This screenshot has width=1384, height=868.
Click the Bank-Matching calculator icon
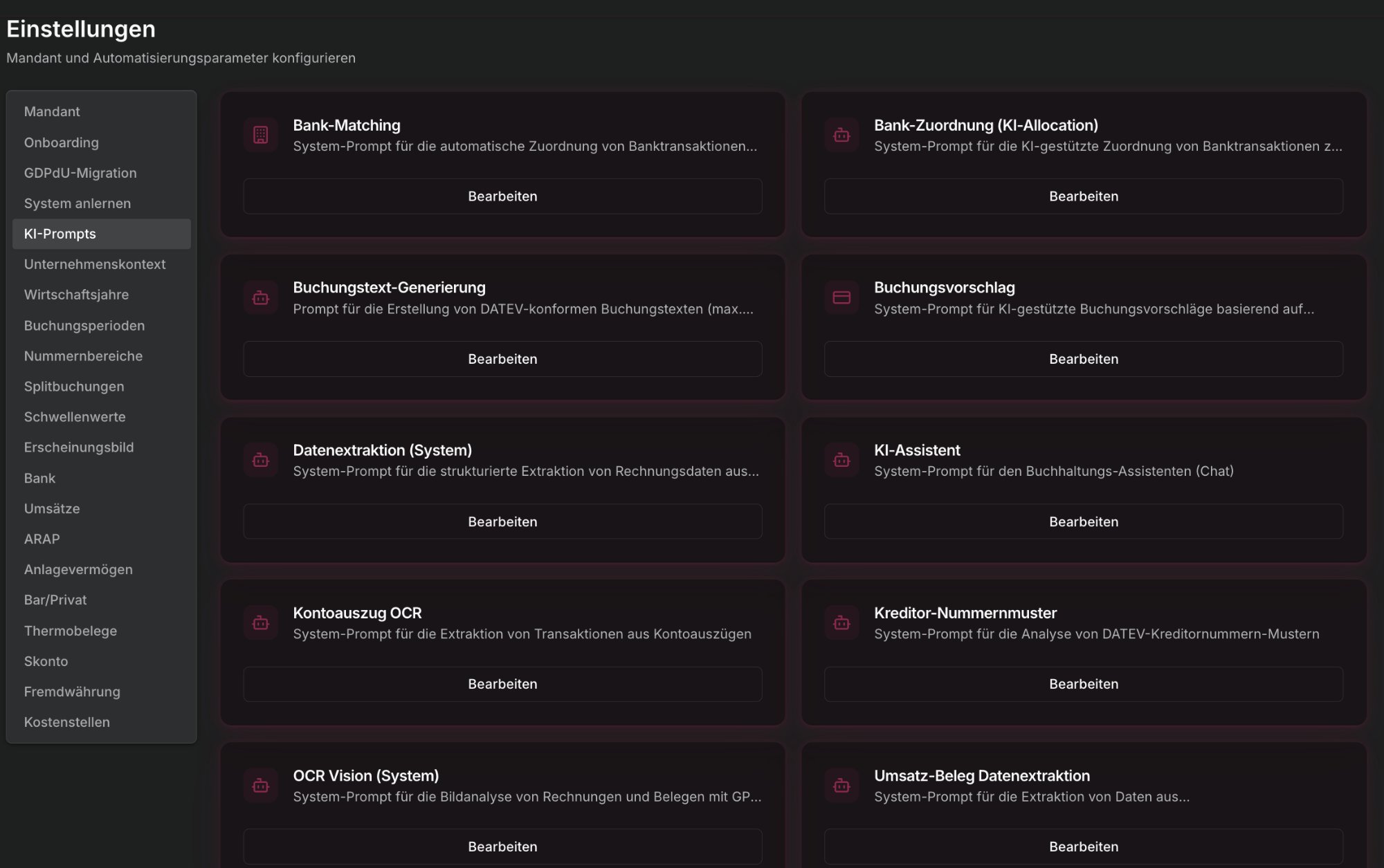tap(260, 135)
